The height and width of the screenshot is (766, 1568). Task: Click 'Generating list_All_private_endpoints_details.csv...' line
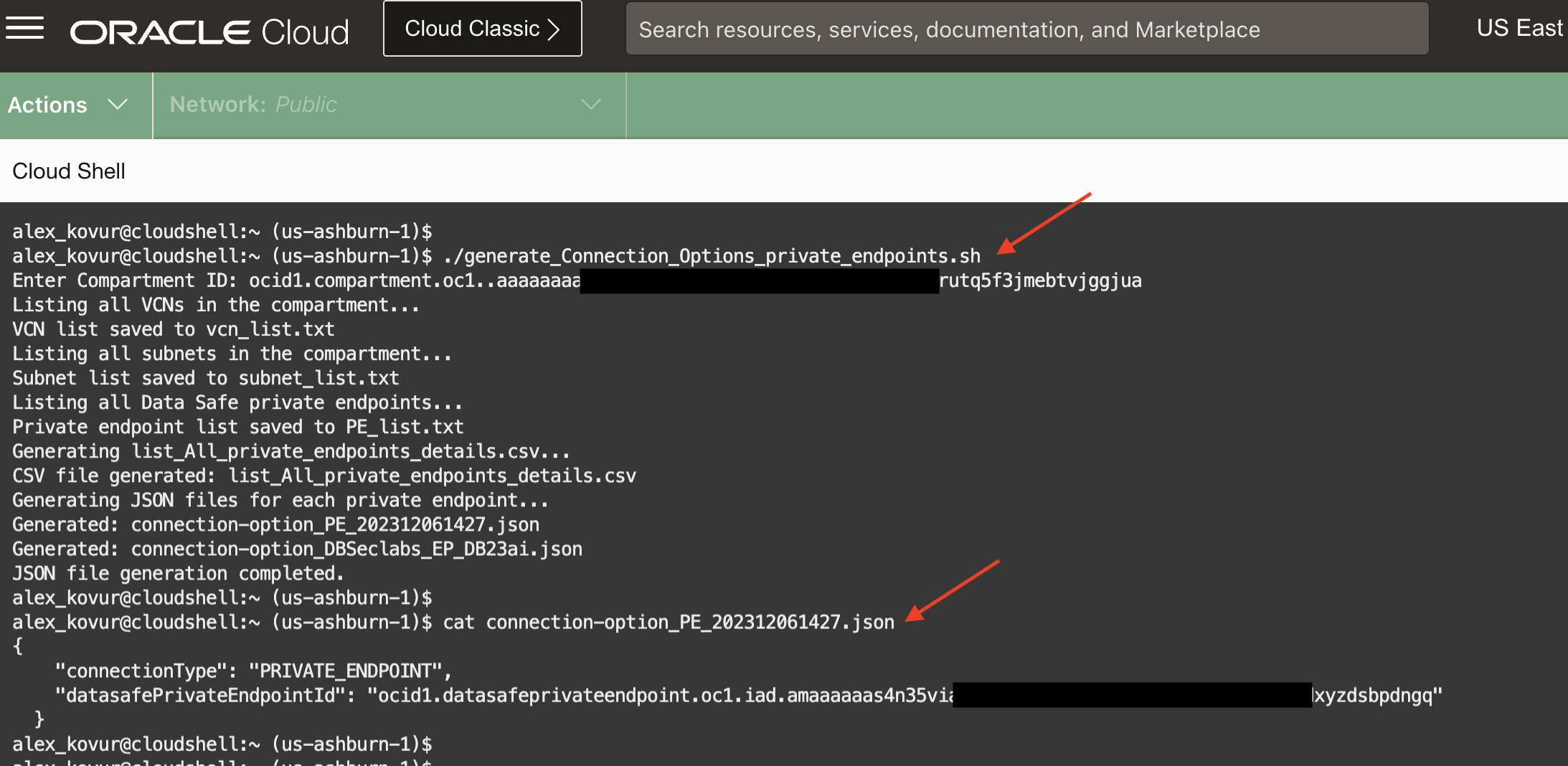291,451
